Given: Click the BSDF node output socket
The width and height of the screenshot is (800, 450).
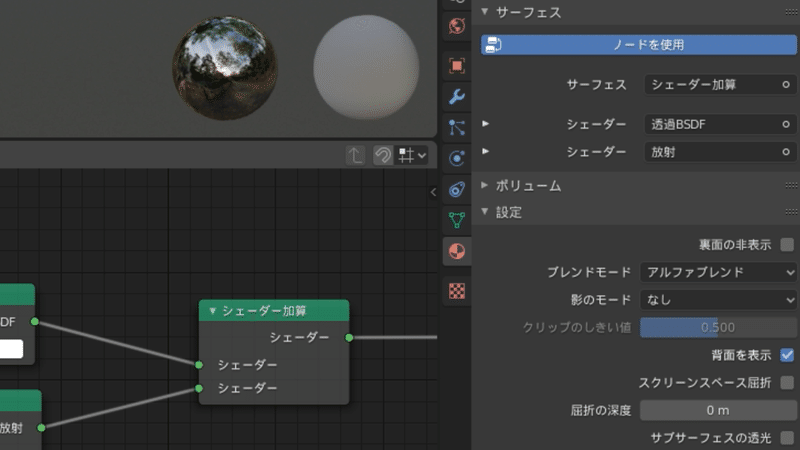Looking at the screenshot, I should click(x=35, y=321).
